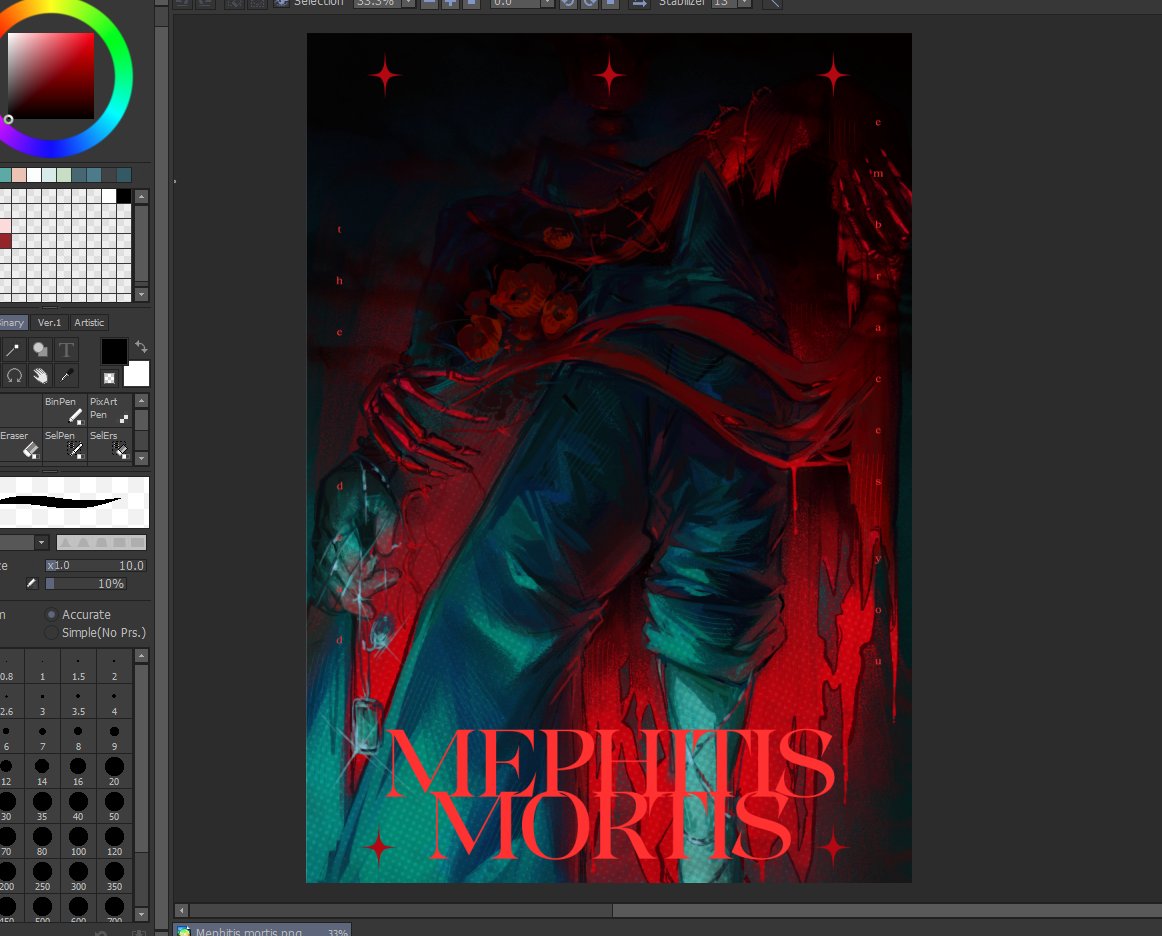Viewport: 1162px width, 936px height.
Task: Pick brush size preset 7
Action: coord(42,737)
